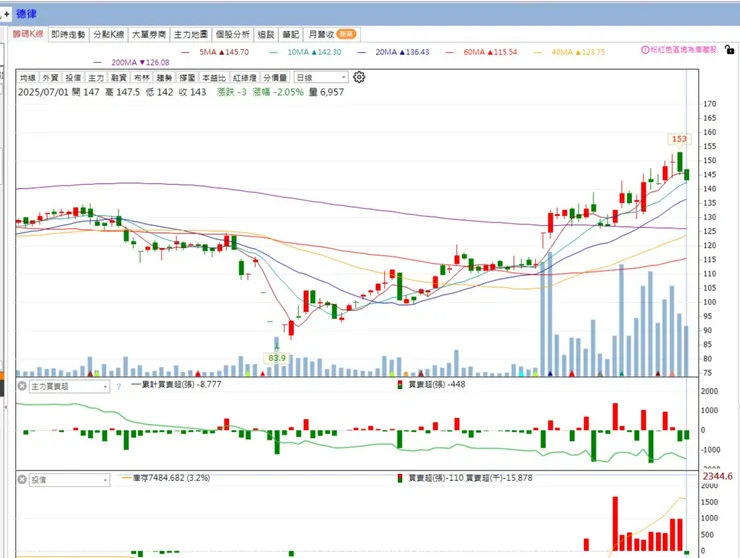Switch to the 筆記 tab
Screen dimensions: 740x558
[291, 34]
